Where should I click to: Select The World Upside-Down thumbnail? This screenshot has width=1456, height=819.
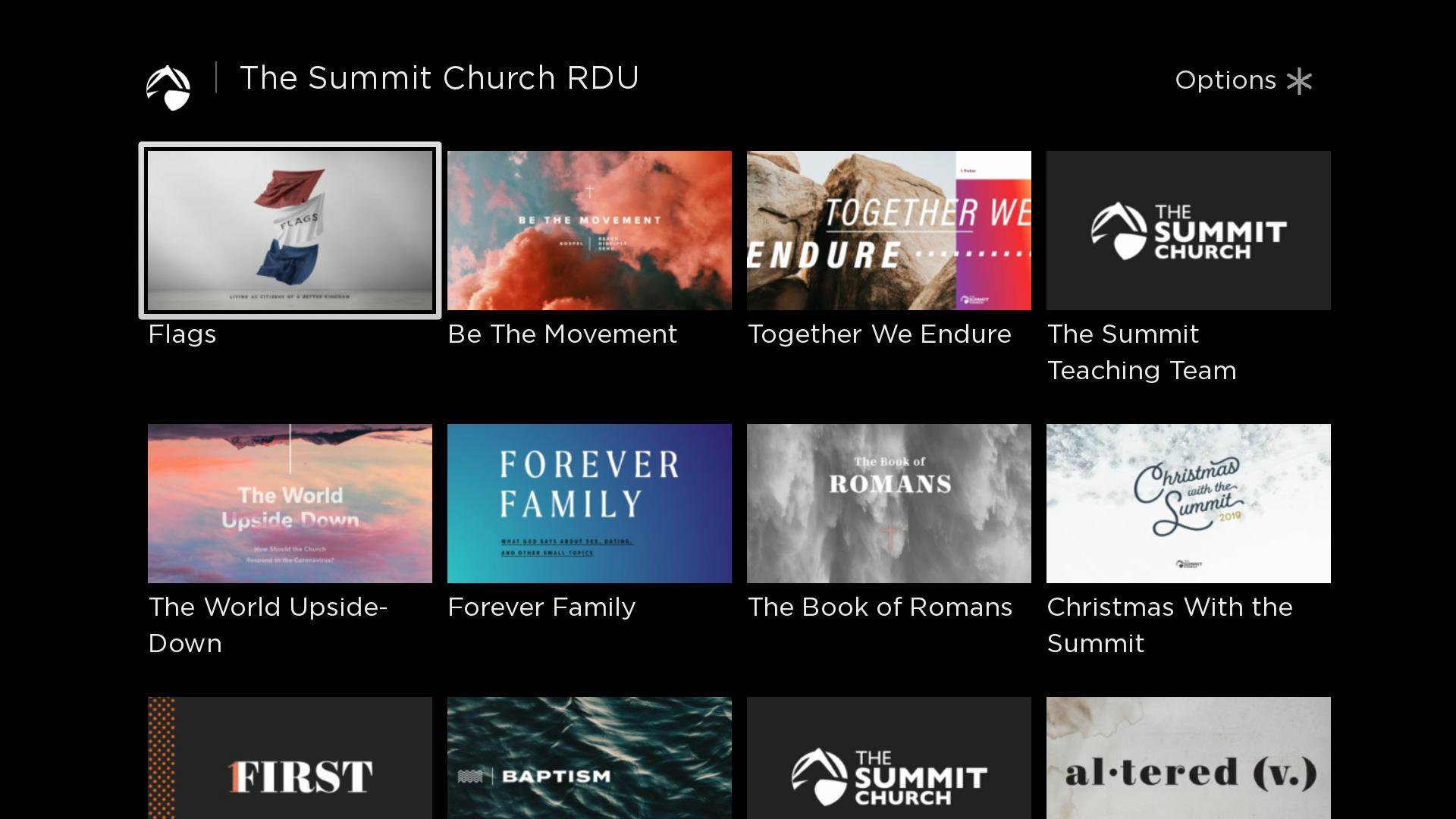tap(290, 504)
